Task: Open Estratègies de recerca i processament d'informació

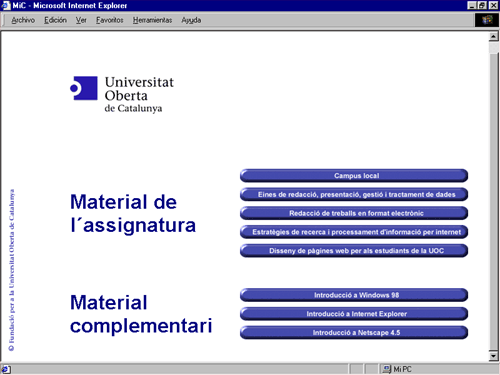Action: pos(354,232)
